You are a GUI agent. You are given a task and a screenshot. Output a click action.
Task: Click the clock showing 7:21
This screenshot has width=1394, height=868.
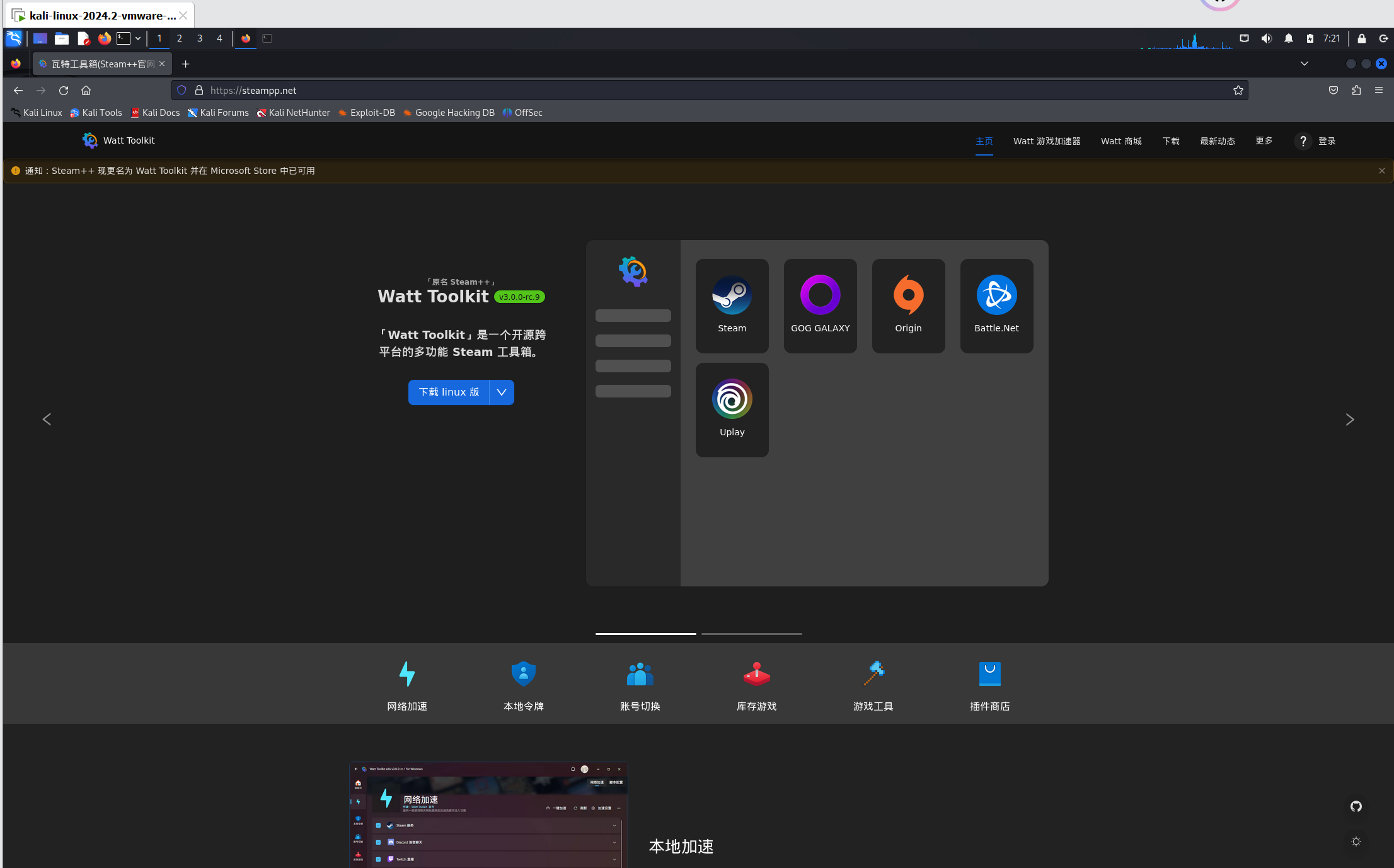[x=1331, y=38]
